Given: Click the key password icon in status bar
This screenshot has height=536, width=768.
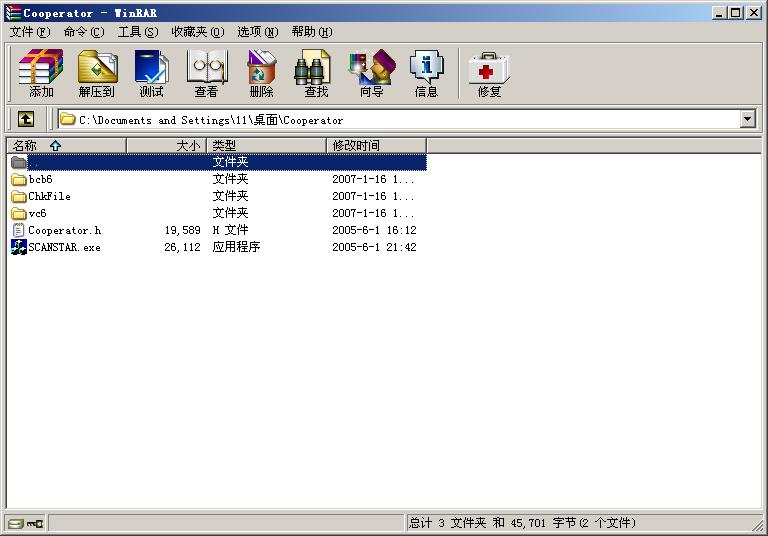Looking at the screenshot, I should (x=35, y=524).
